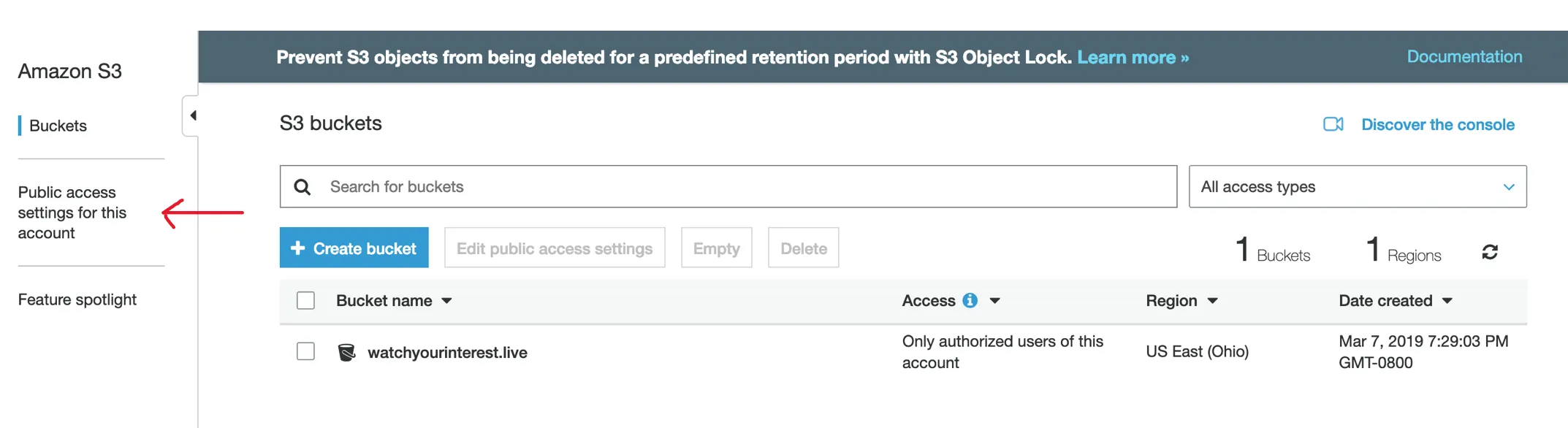Viewport: 1568px width, 428px height.
Task: Click the bucket icon for watchyourinterest.live
Action: (x=346, y=352)
